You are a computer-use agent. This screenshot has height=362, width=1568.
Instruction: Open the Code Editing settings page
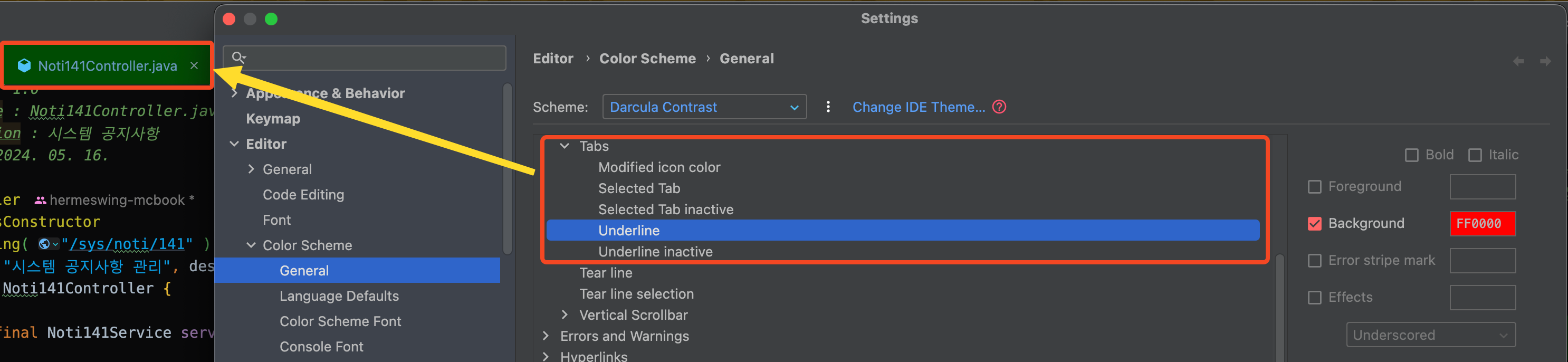303,195
